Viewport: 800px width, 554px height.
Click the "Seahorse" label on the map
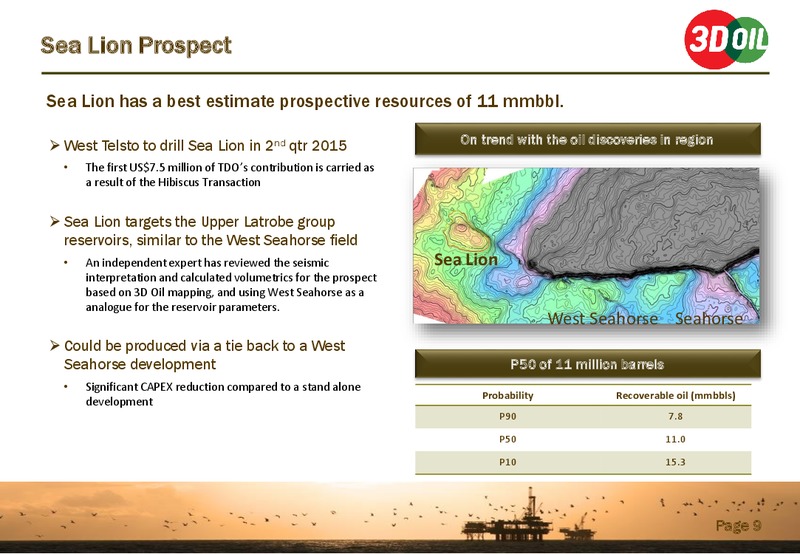709,318
